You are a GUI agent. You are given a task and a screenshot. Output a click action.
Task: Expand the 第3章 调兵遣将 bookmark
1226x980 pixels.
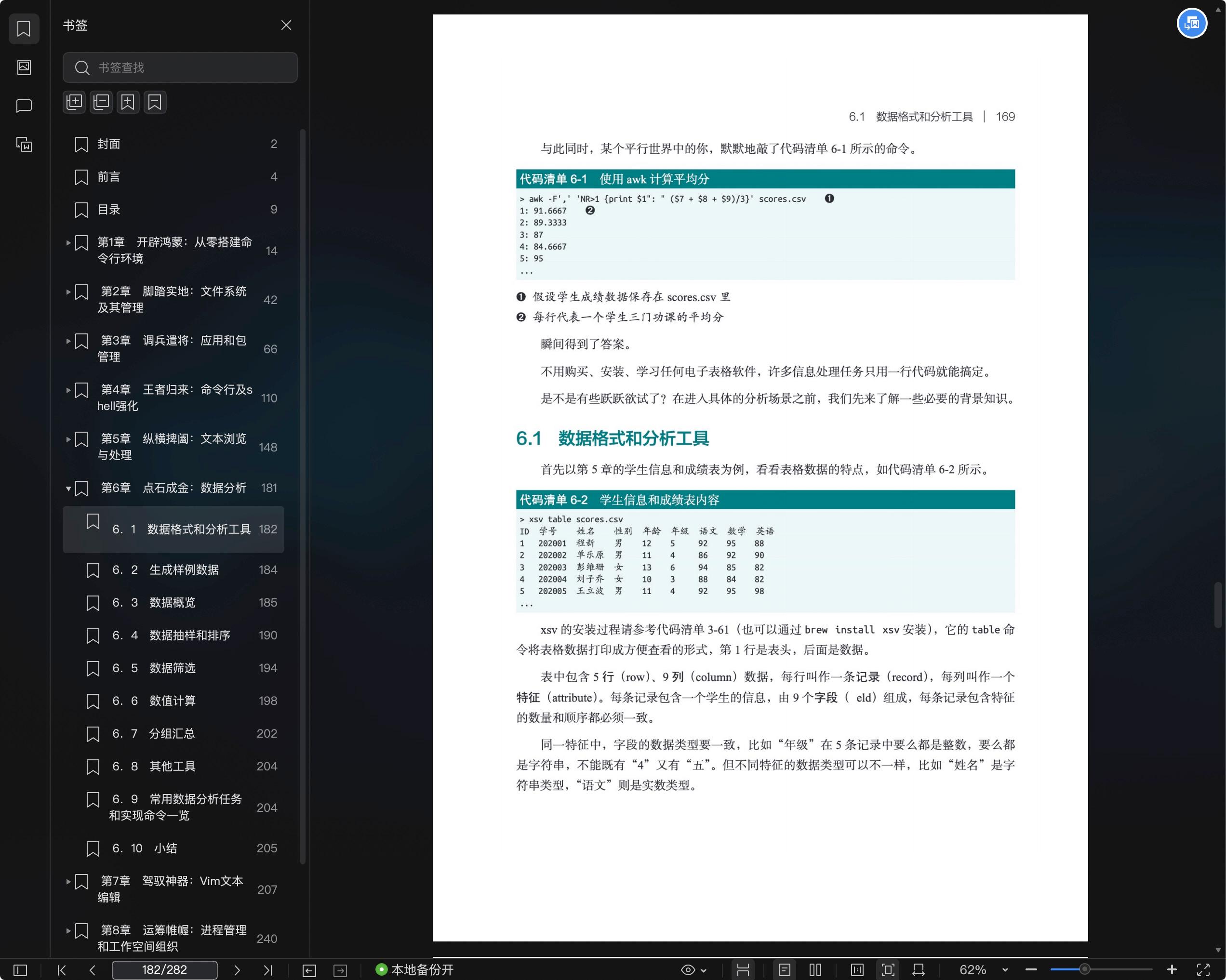[68, 341]
